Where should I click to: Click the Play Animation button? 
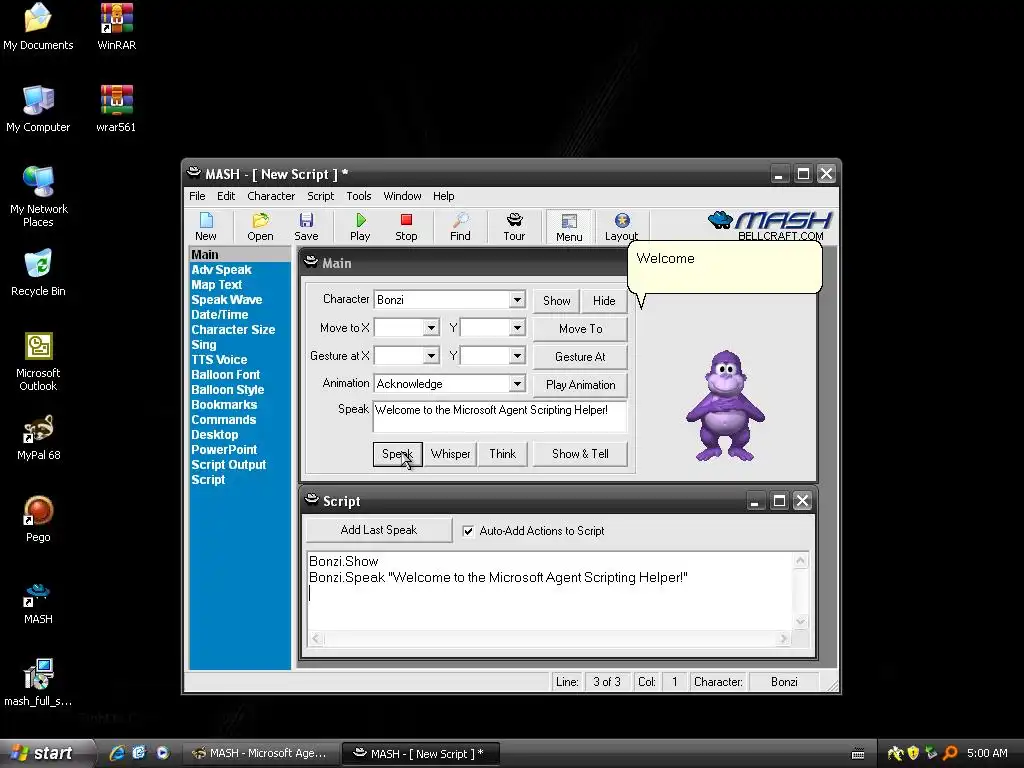(581, 385)
